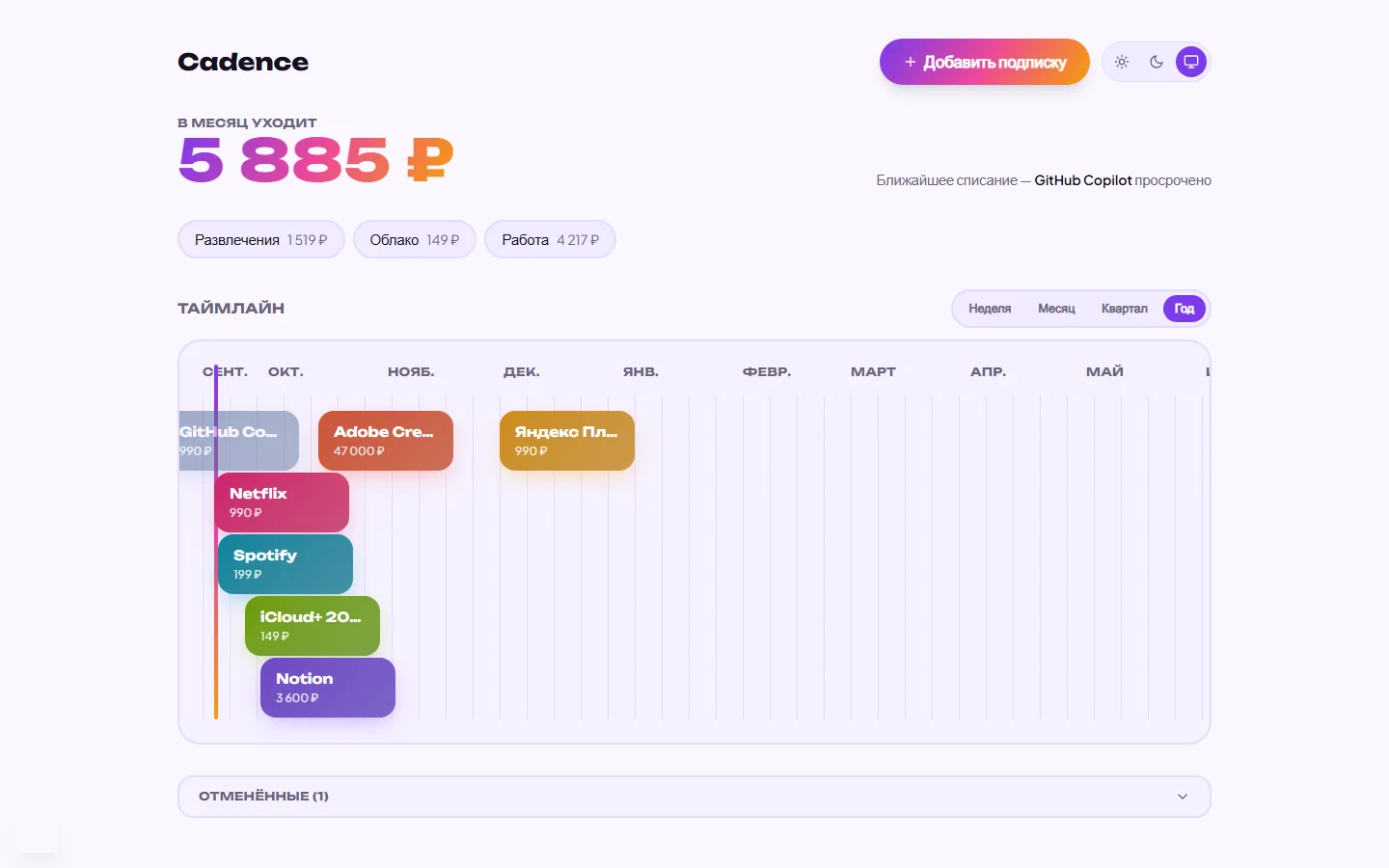Open the Spotify subscription card
This screenshot has width=1389, height=868.
click(286, 564)
